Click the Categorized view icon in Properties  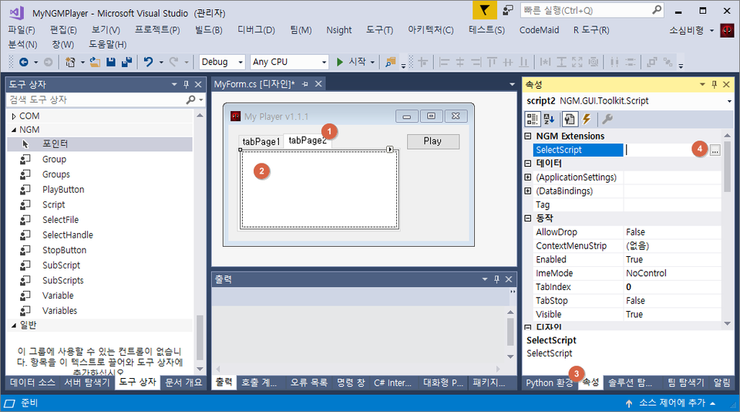pos(533,119)
